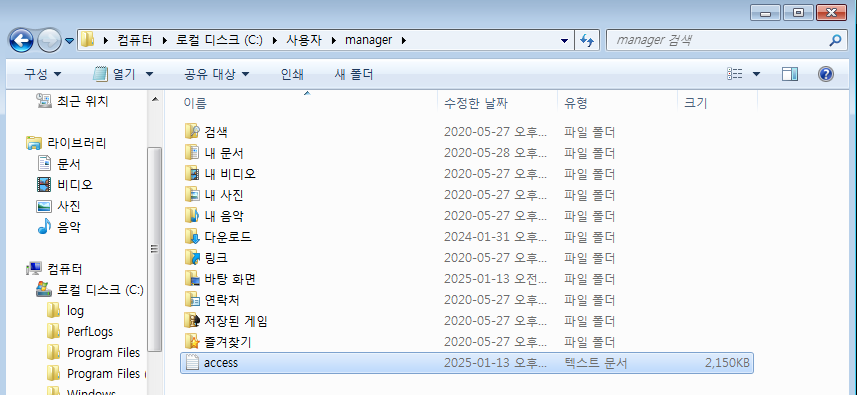857x395 pixels.
Task: Open the 구성 menu
Action: [43, 74]
